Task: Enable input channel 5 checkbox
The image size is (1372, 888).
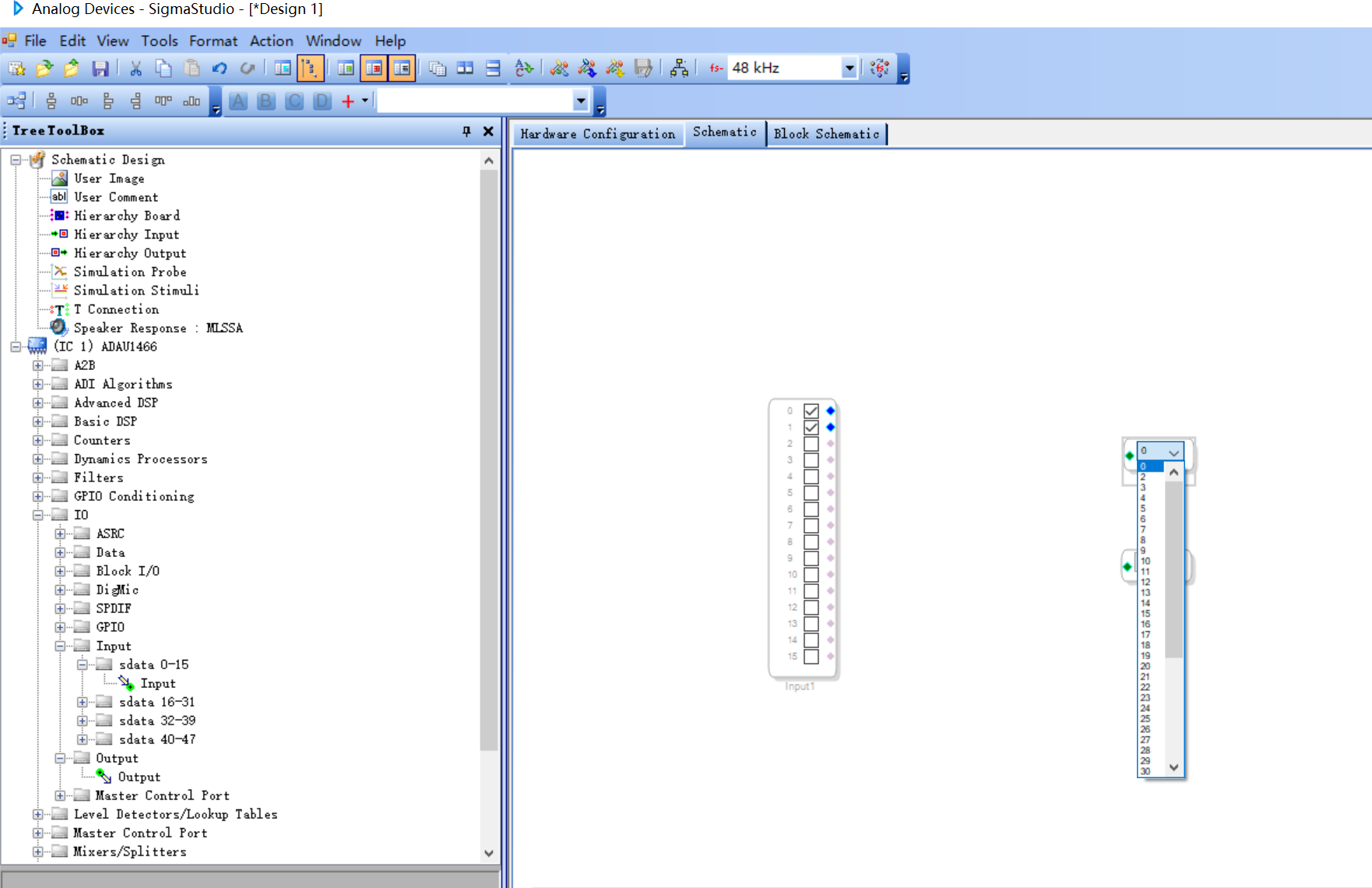Action: coord(811,492)
